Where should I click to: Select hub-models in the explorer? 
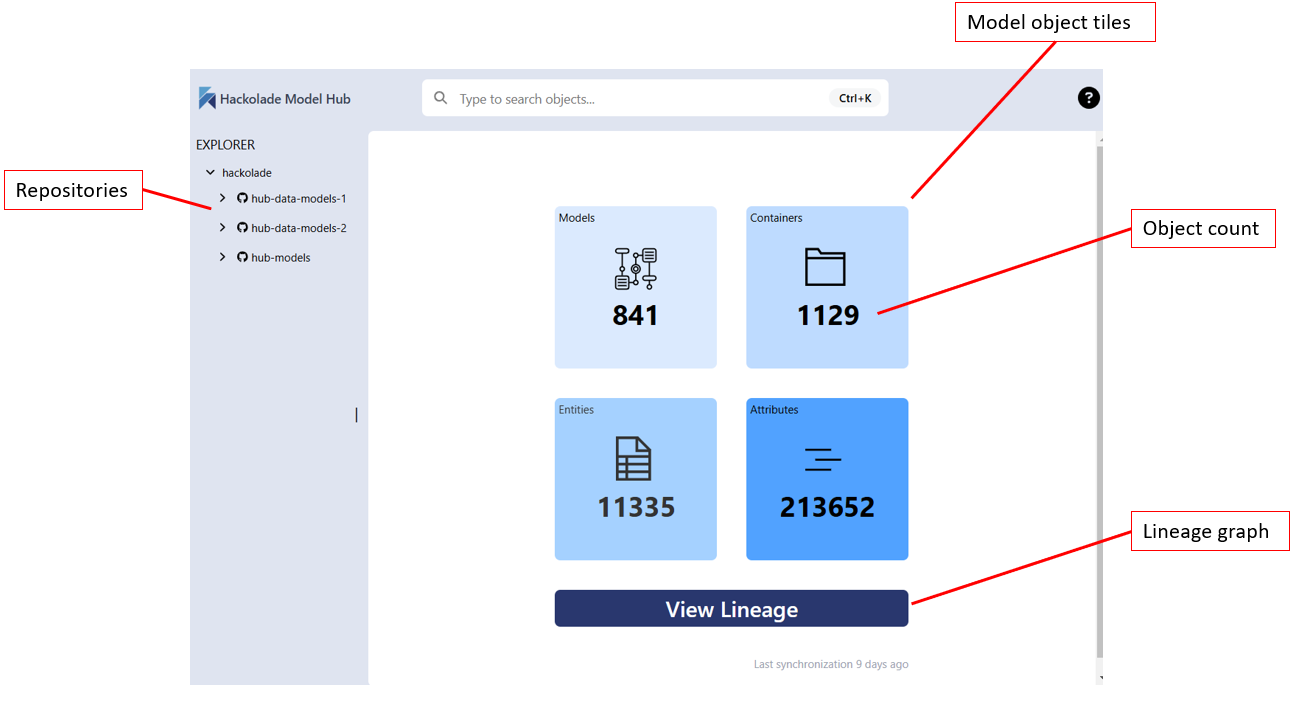(281, 258)
